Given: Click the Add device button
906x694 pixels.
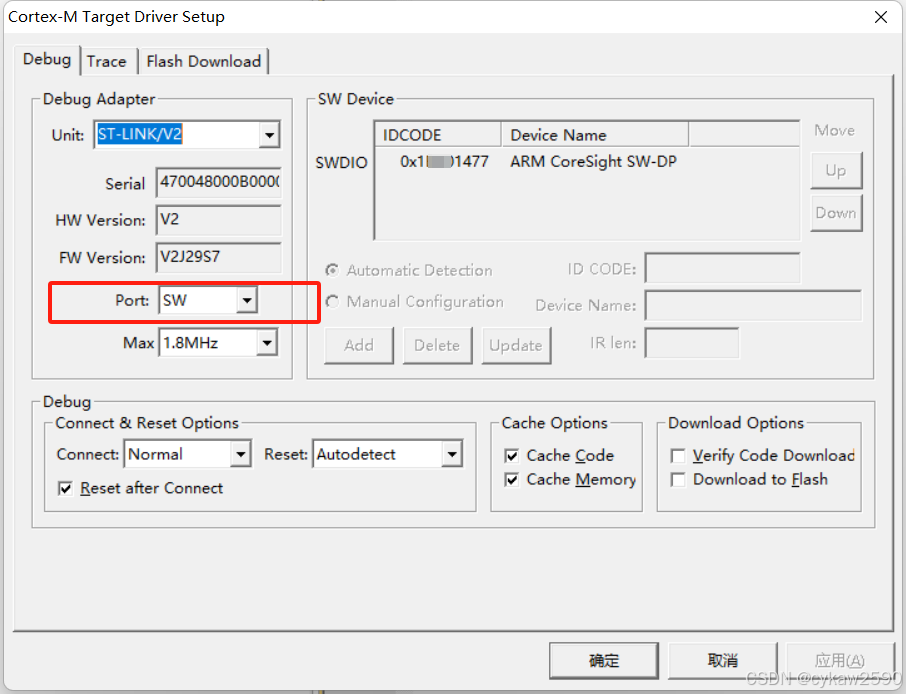Looking at the screenshot, I should [x=359, y=345].
